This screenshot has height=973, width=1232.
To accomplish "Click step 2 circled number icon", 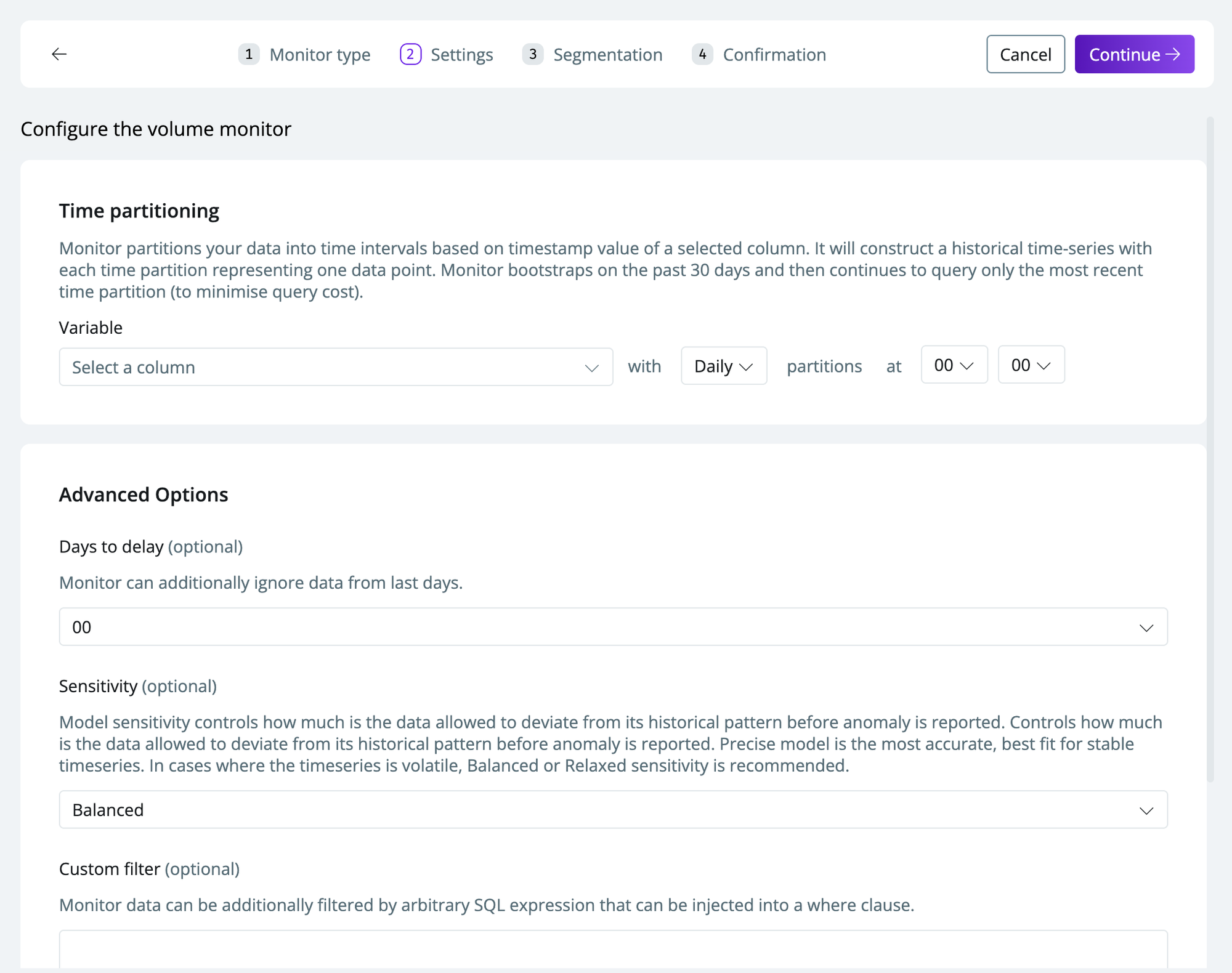I will coord(410,54).
